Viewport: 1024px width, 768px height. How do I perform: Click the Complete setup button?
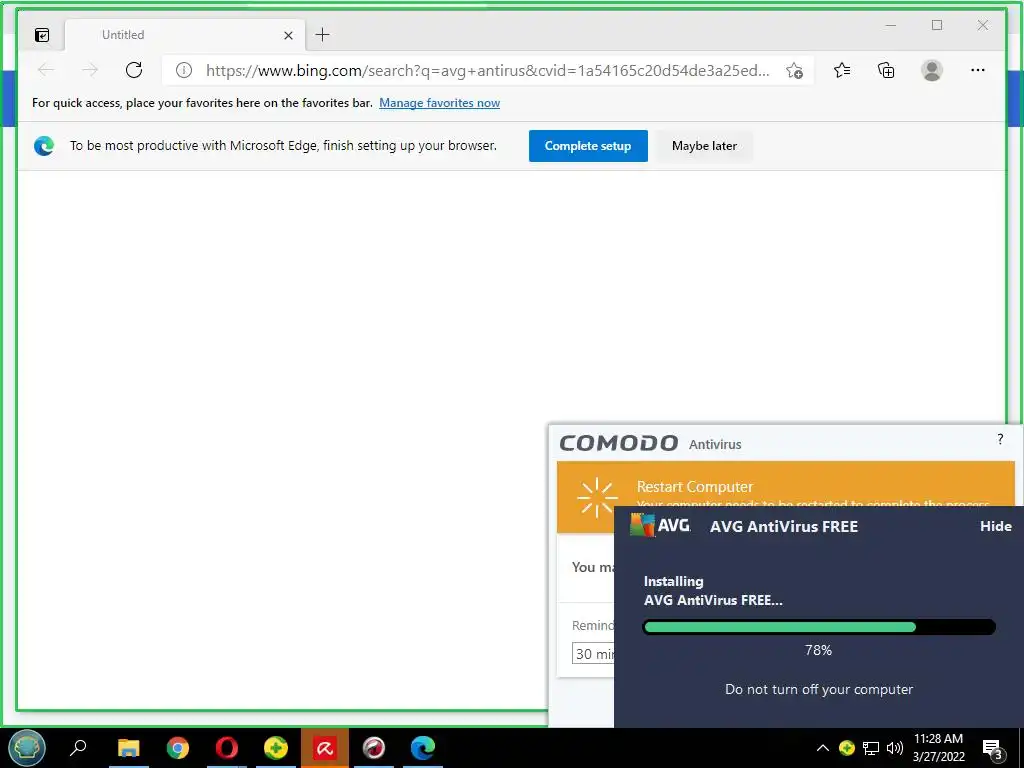coord(588,146)
